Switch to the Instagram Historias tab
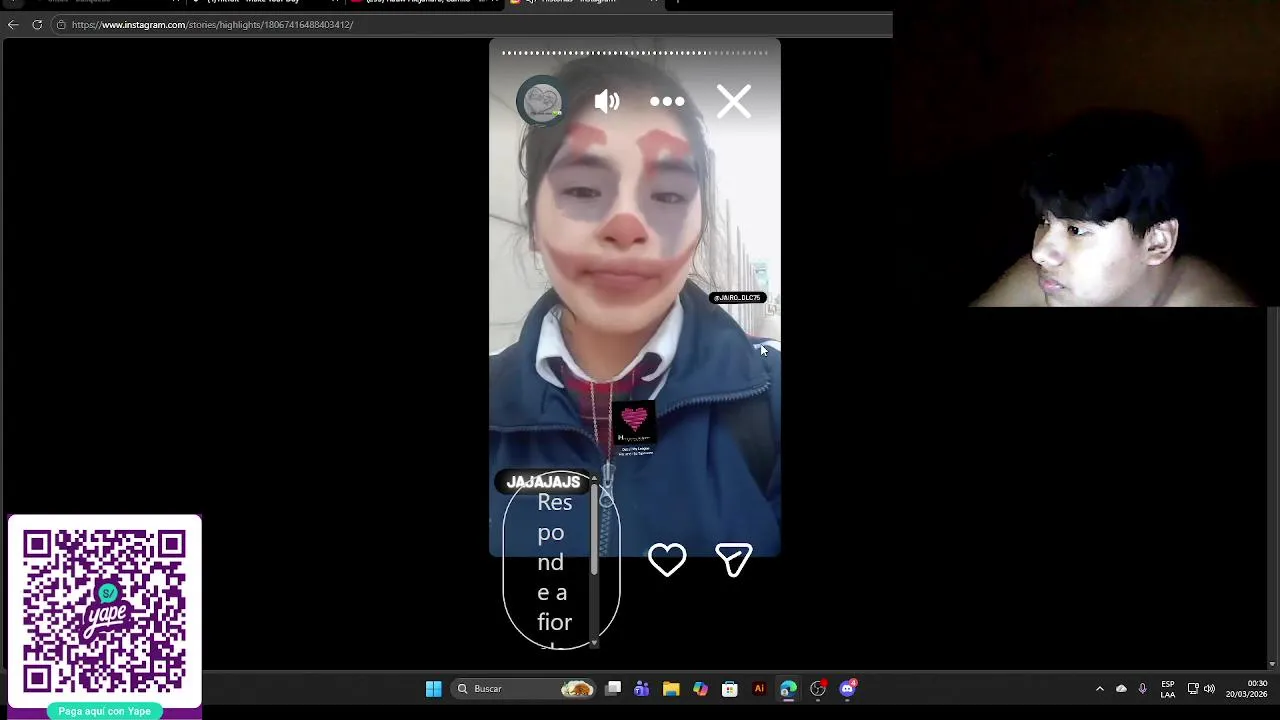The width and height of the screenshot is (1280, 720). (x=585, y=2)
